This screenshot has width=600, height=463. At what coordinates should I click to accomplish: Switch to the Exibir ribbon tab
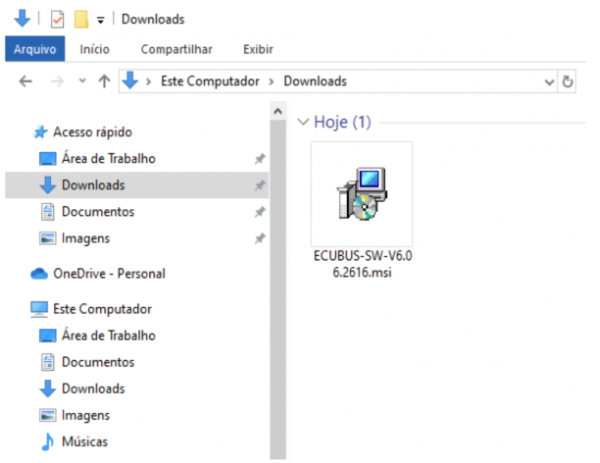click(x=258, y=49)
